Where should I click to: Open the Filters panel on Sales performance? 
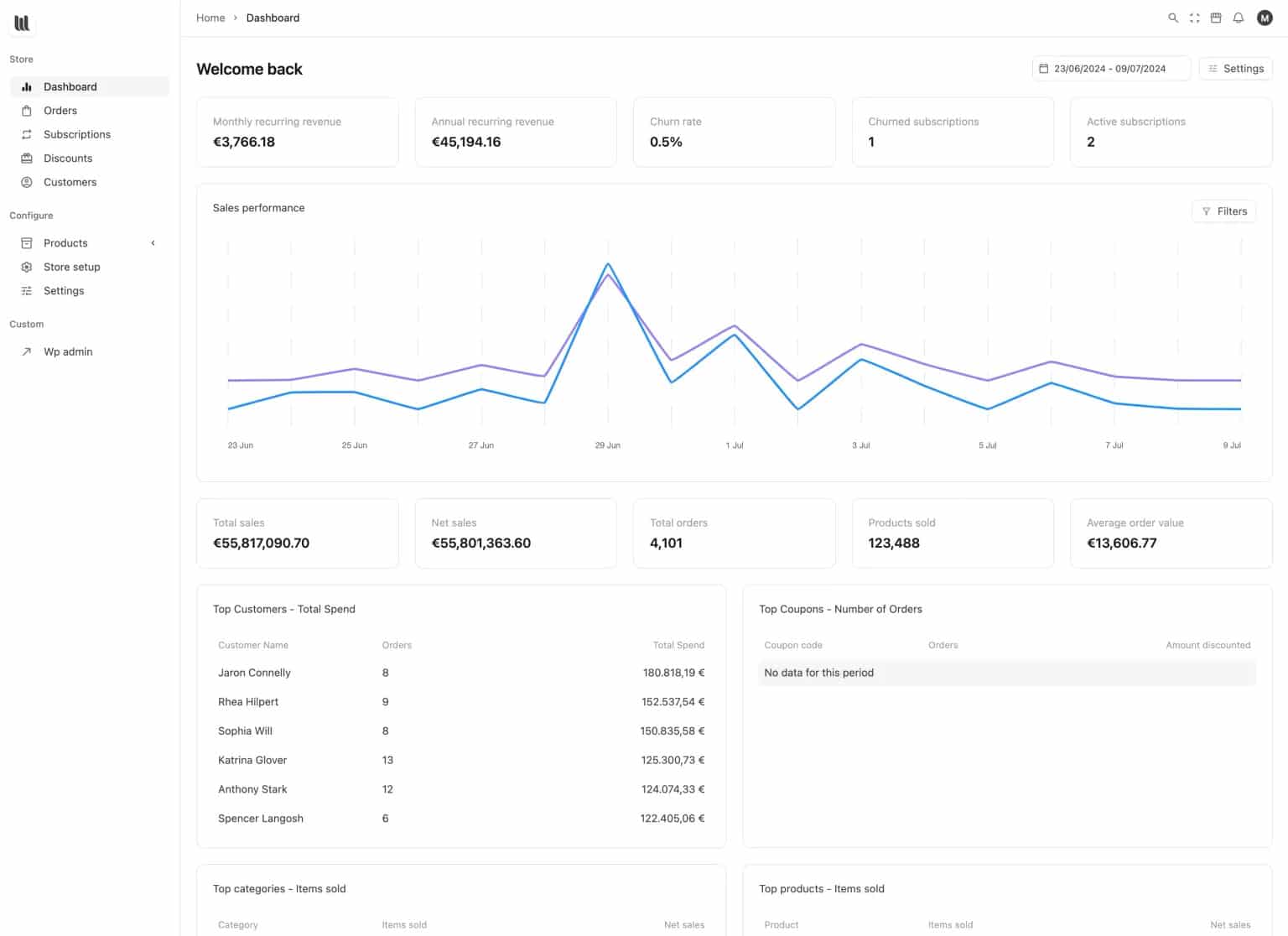(1224, 211)
